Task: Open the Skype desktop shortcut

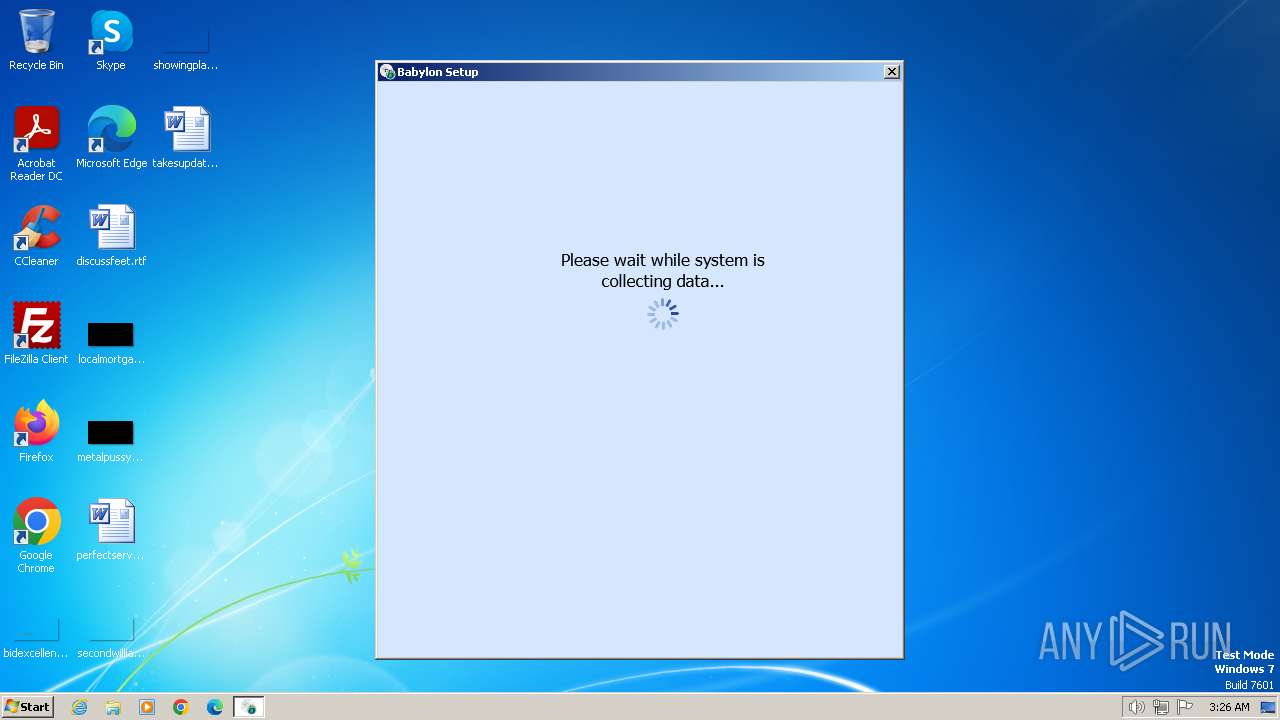Action: (111, 40)
